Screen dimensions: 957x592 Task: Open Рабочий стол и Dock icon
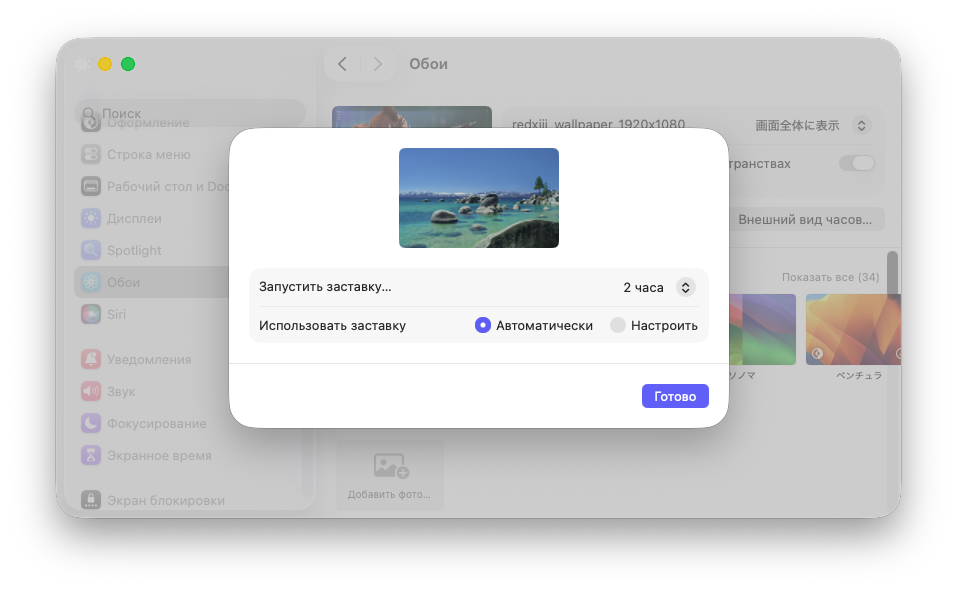pyautogui.click(x=91, y=186)
